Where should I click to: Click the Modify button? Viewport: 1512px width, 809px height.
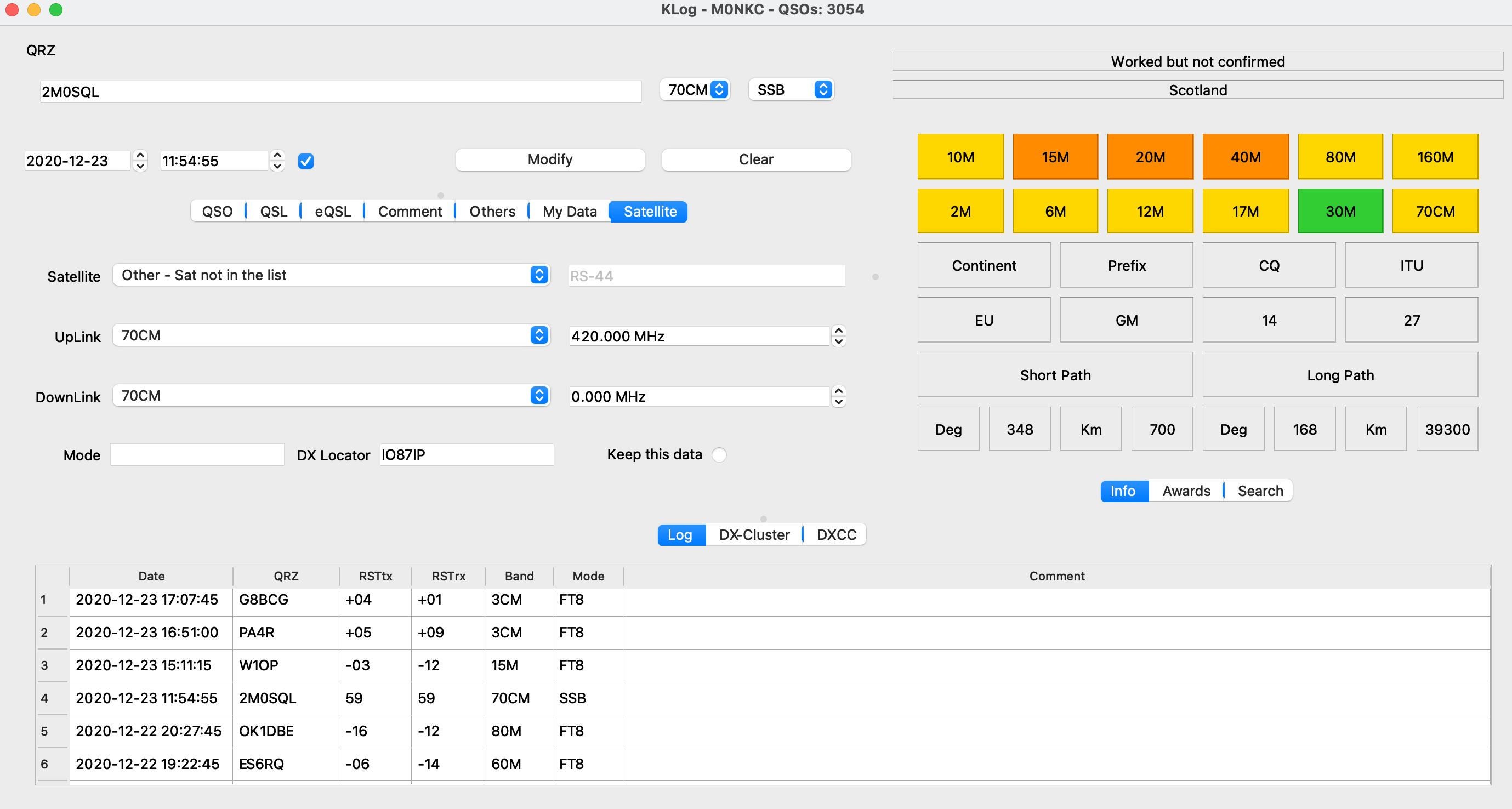(x=550, y=159)
